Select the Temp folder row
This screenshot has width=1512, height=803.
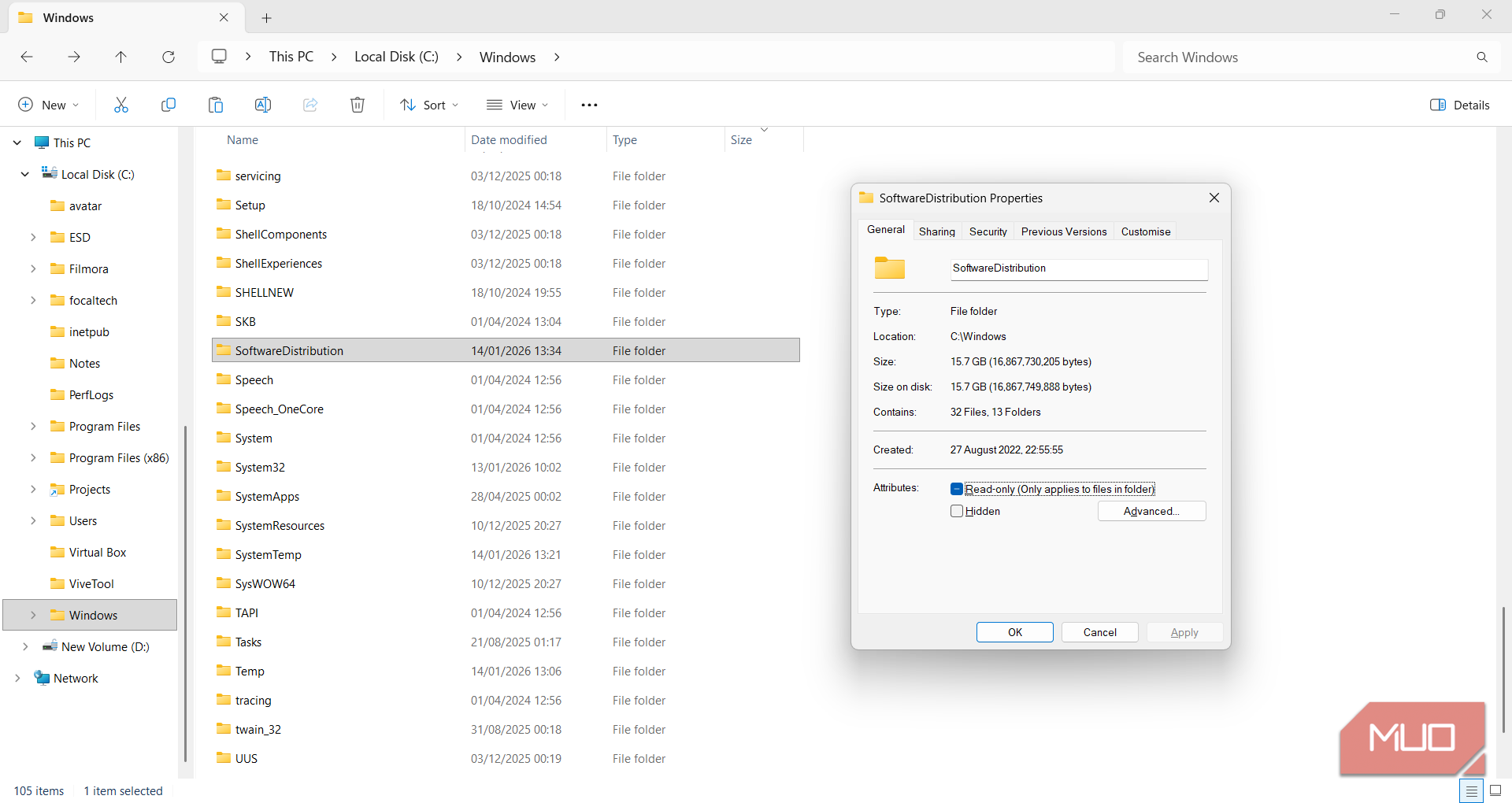pos(506,671)
